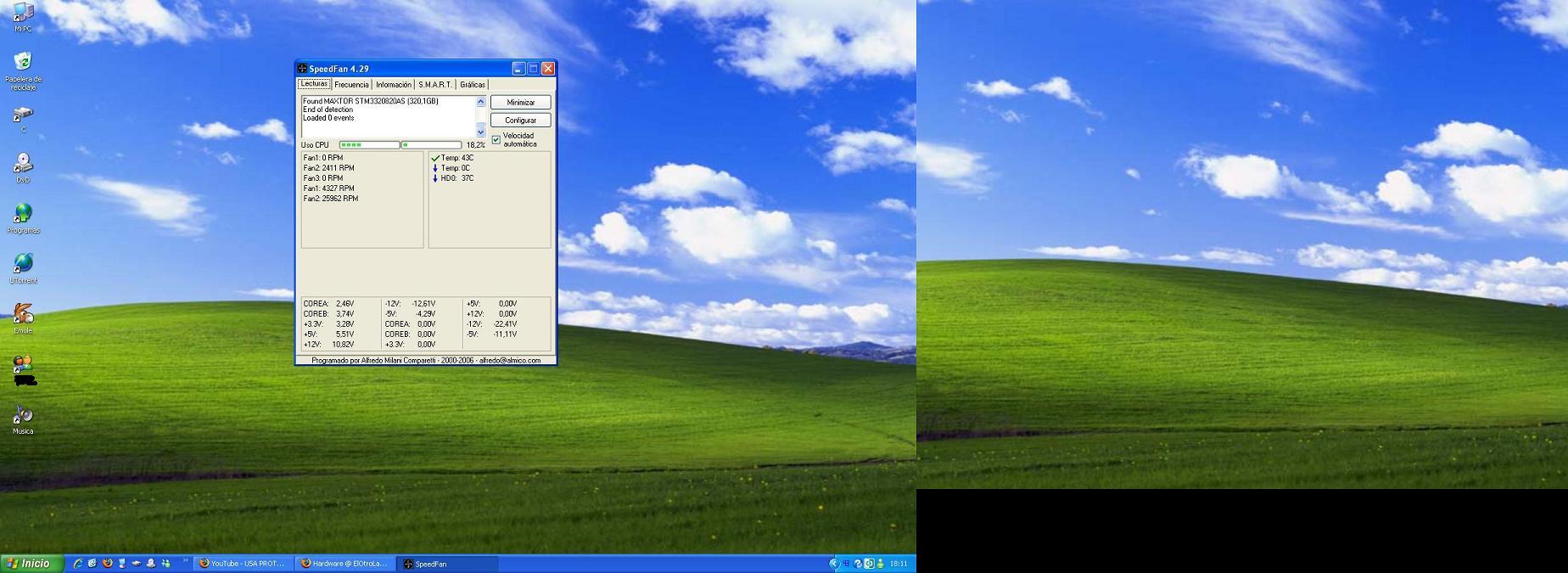1568x573 pixels.
Task: Click the SpeedFan taskbar button
Action: (446, 564)
